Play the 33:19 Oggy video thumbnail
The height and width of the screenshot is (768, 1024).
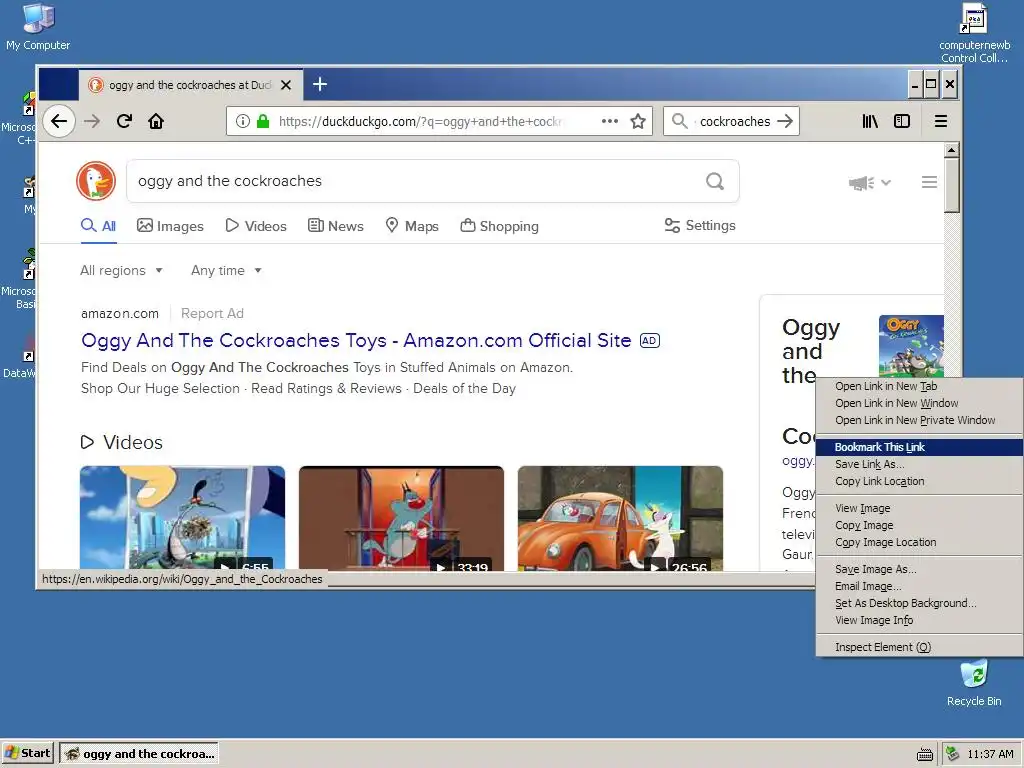pos(401,519)
